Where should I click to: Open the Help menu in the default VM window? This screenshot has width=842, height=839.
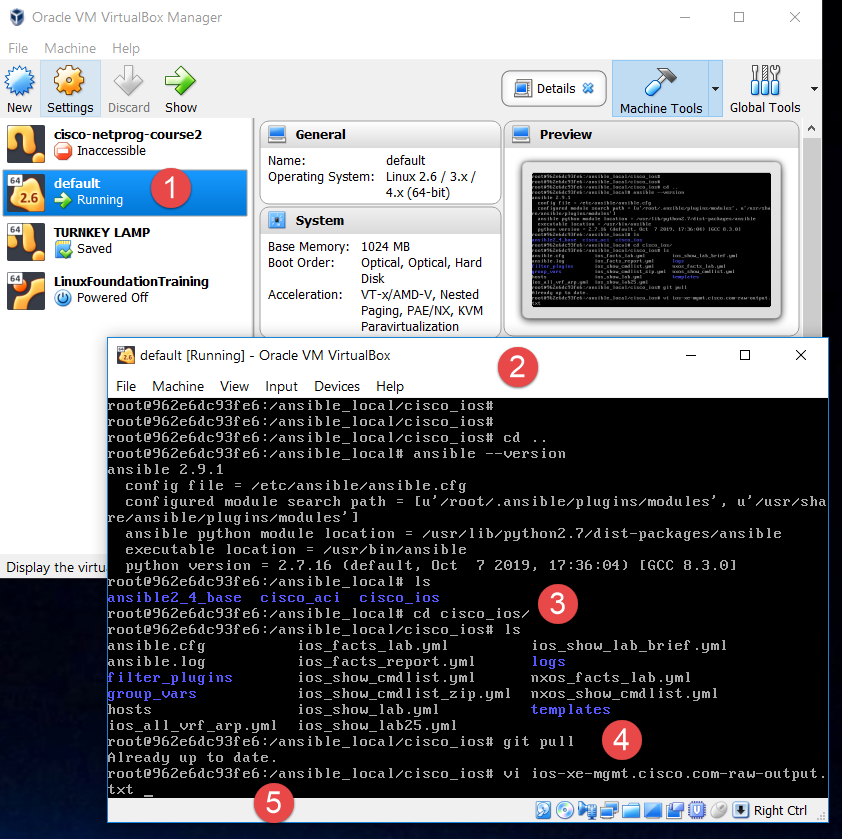(389, 386)
